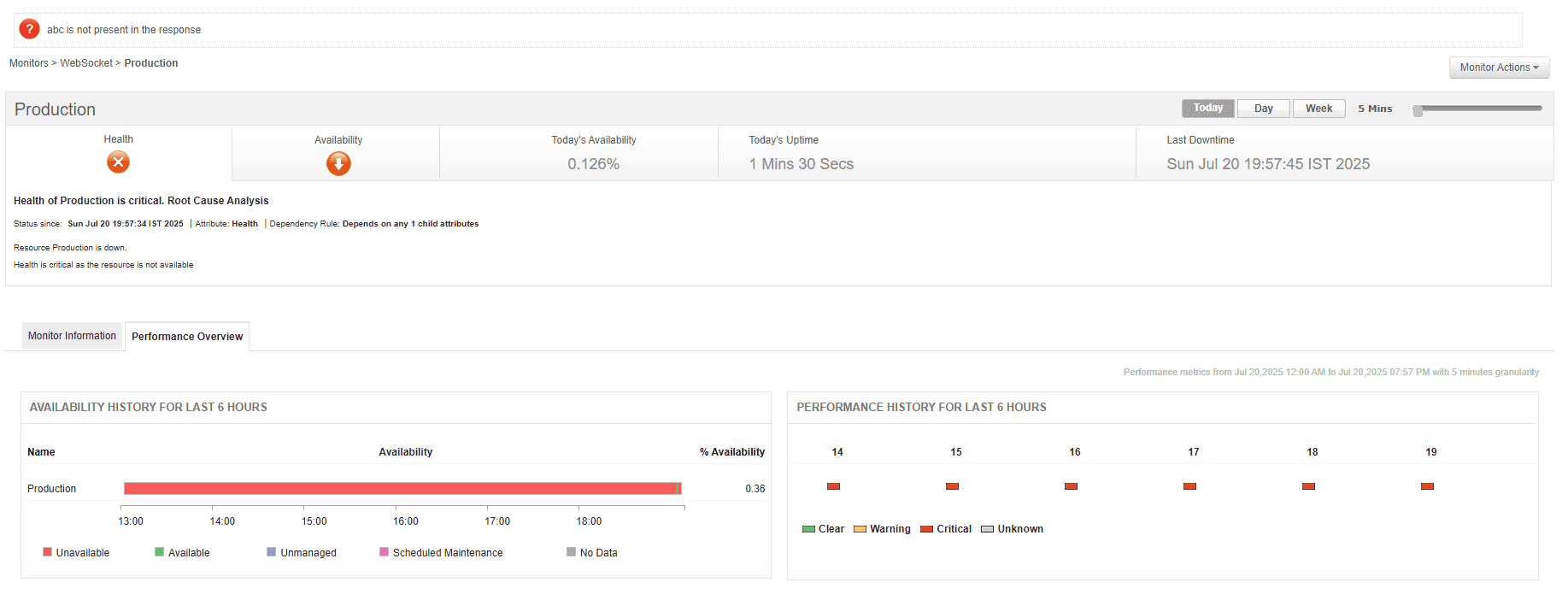
Task: Go to Monitors breadcrumb link
Action: click(29, 63)
